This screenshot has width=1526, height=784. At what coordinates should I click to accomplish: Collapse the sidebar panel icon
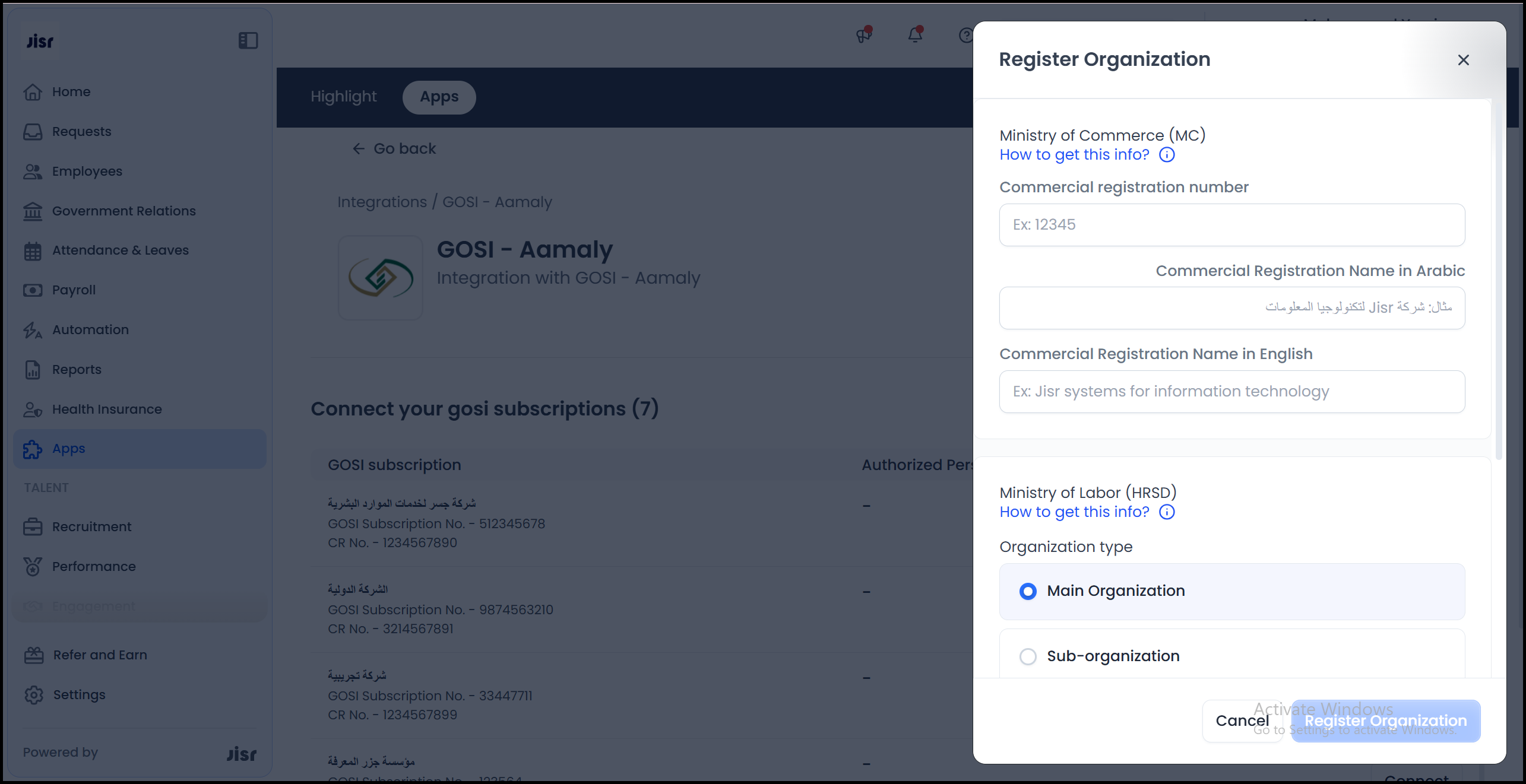pos(248,40)
